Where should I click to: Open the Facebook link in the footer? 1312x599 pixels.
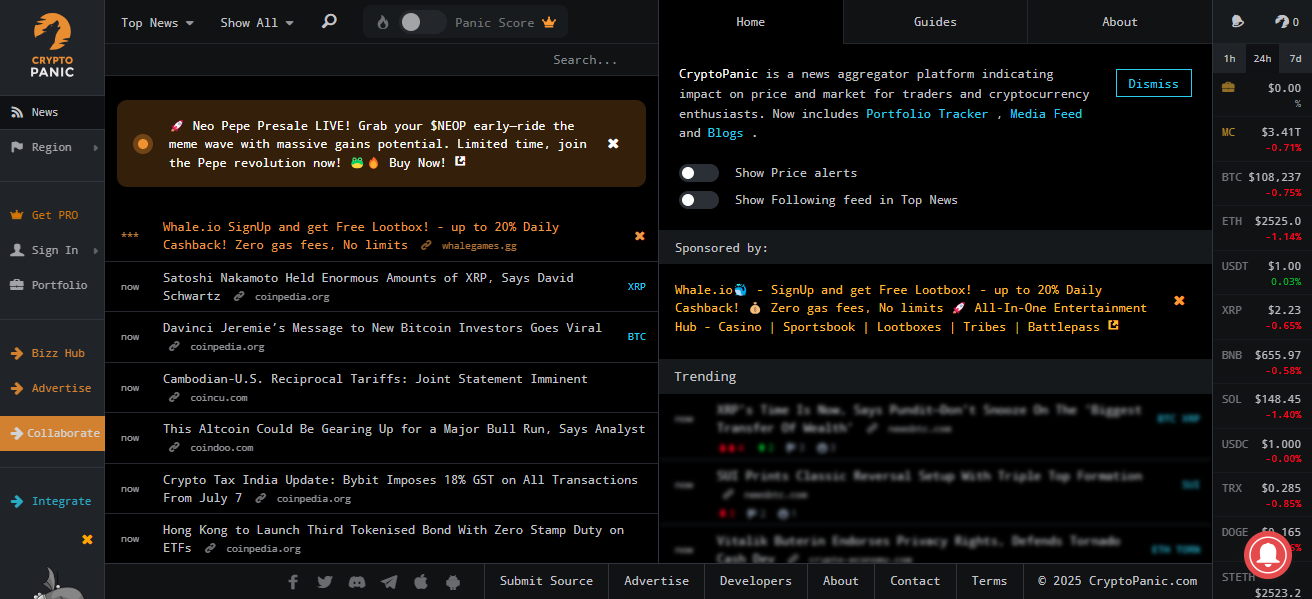point(293,581)
